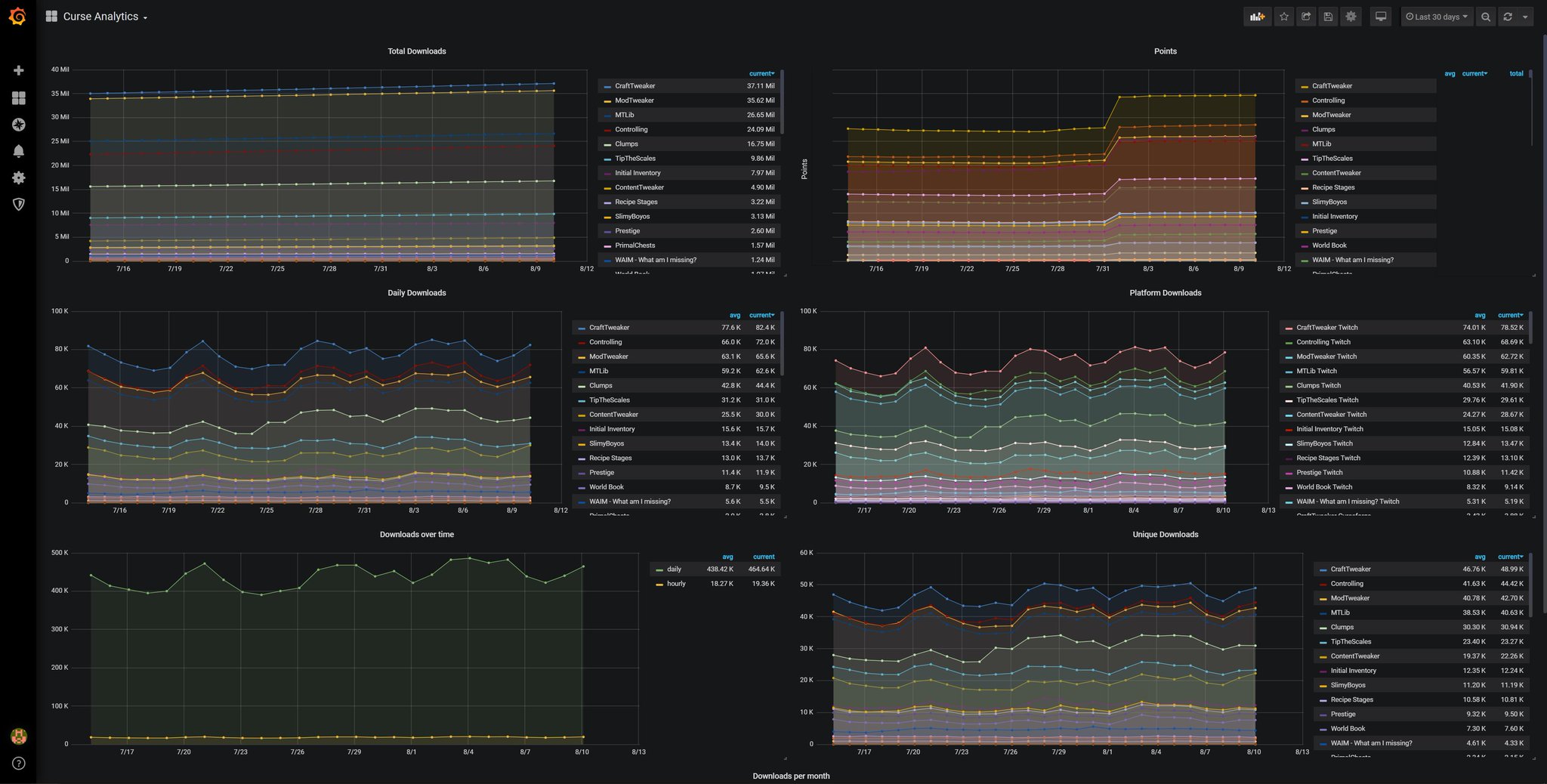Toggle daily series in Downloads over time

674,569
